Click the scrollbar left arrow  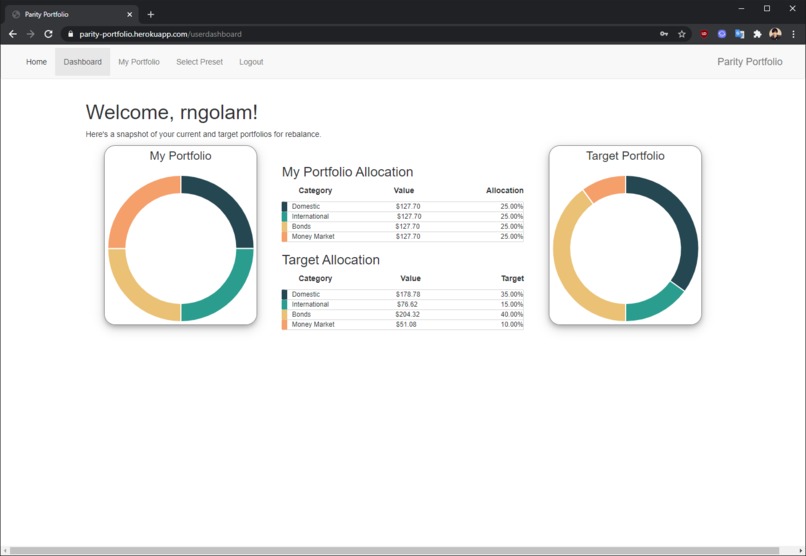[5, 551]
